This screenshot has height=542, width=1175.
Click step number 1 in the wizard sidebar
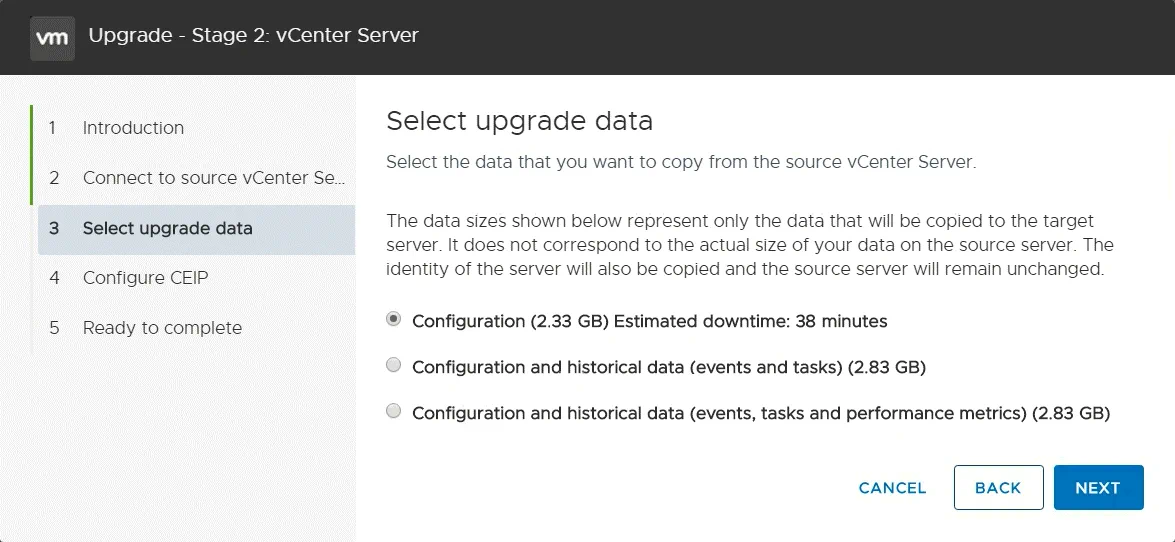tap(53, 128)
